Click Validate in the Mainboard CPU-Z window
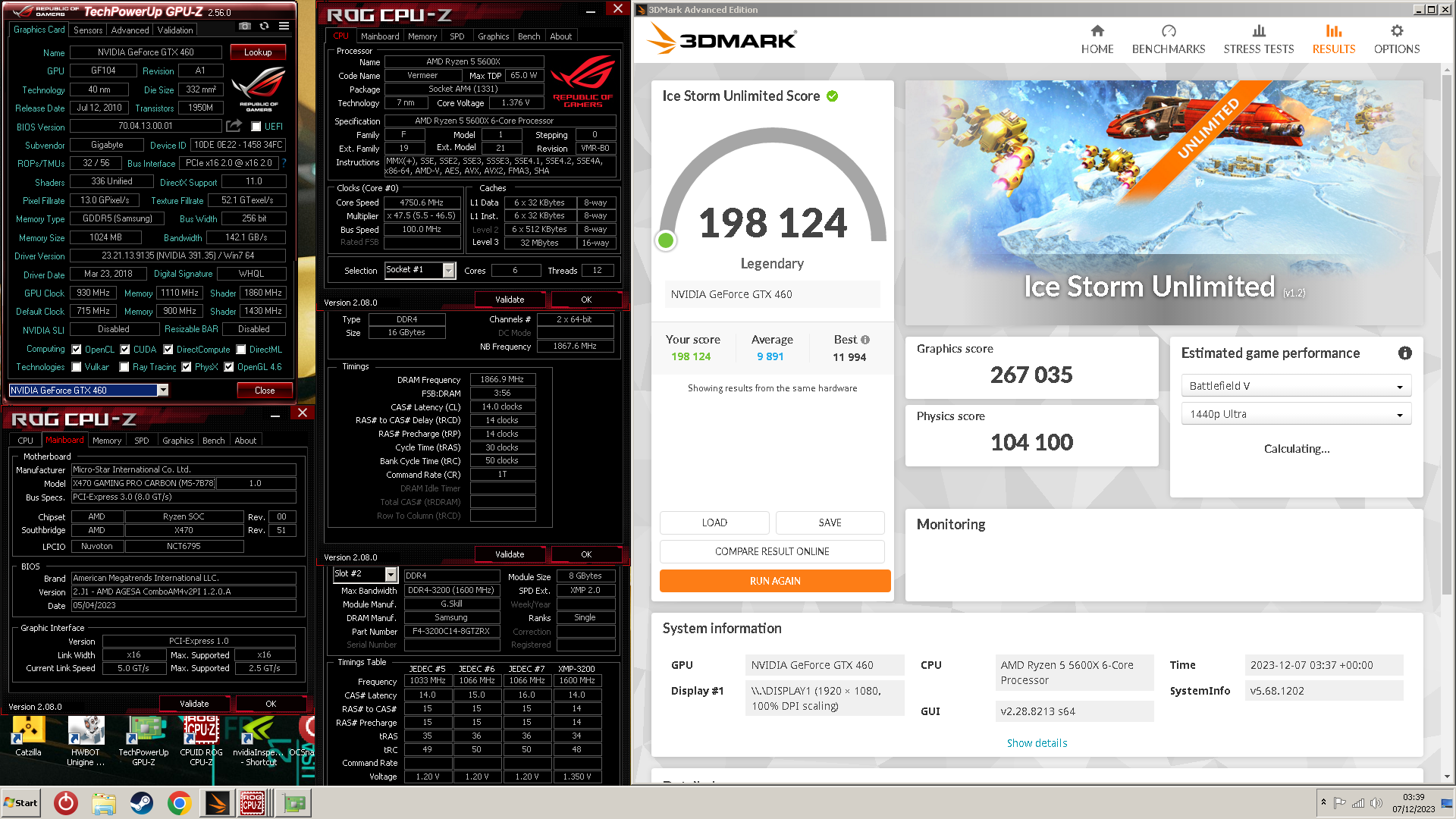Image resolution: width=1456 pixels, height=819 pixels. 194,704
